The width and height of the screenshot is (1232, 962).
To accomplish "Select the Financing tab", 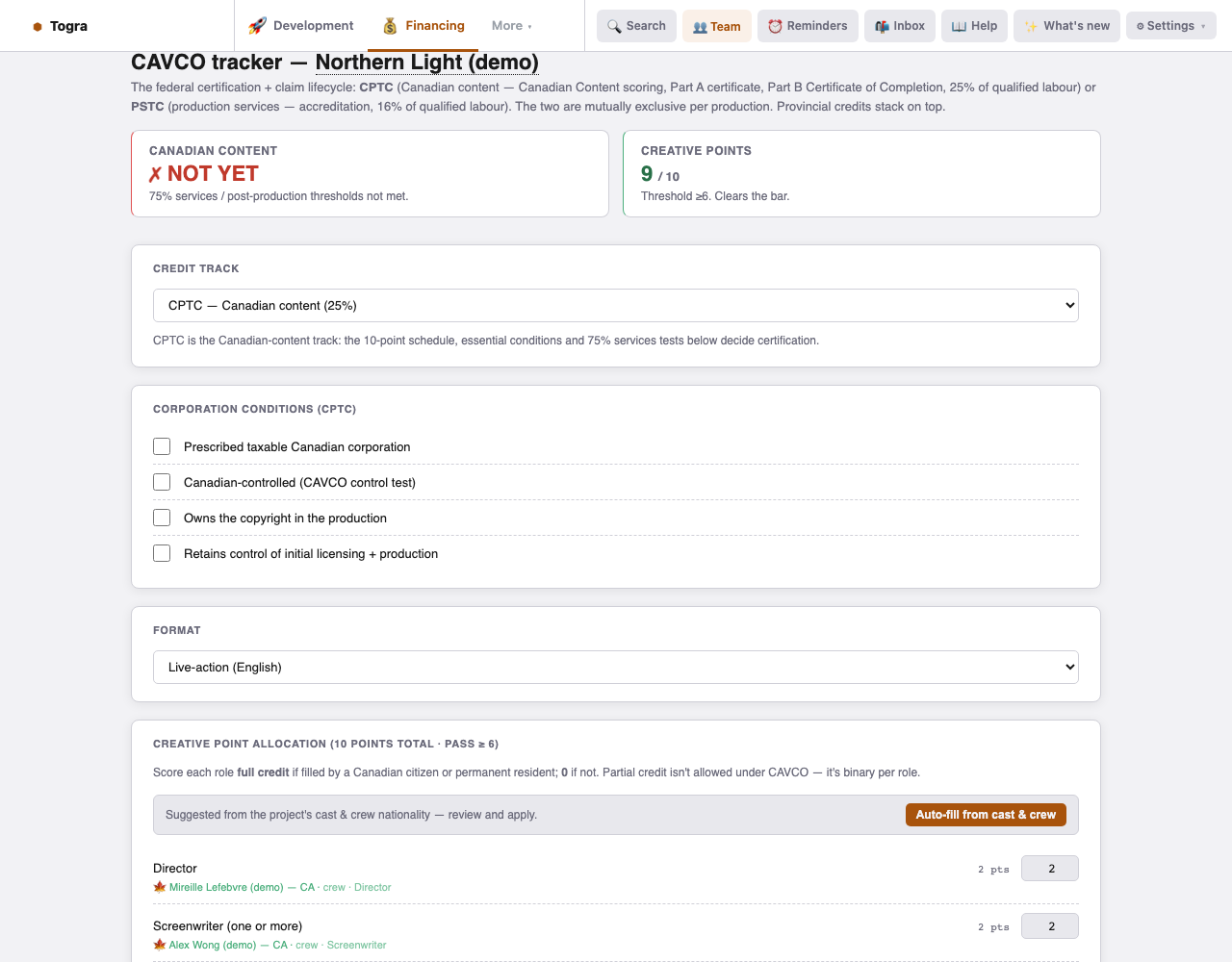I will tap(423, 26).
